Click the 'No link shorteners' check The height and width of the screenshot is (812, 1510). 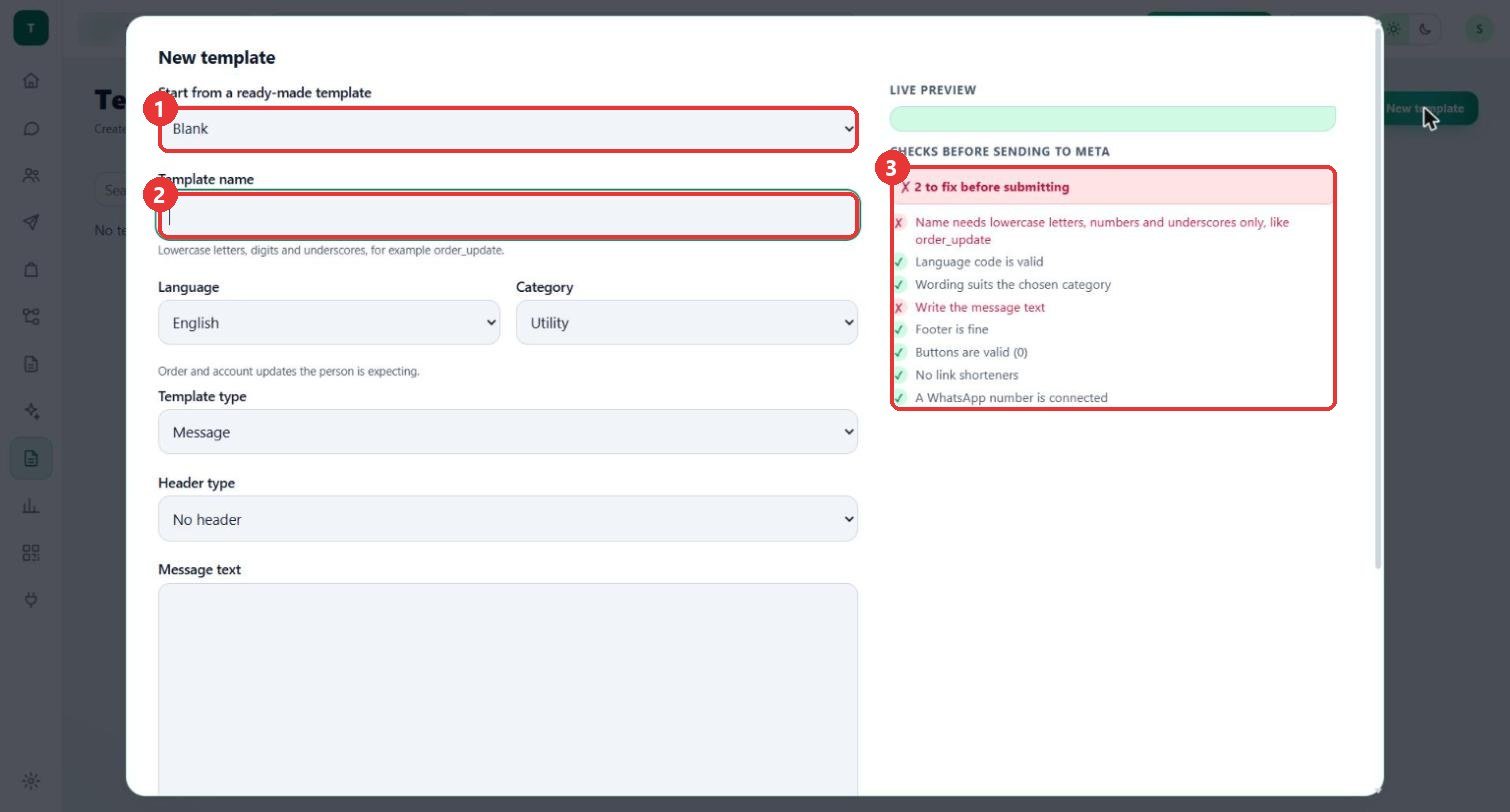[967, 375]
